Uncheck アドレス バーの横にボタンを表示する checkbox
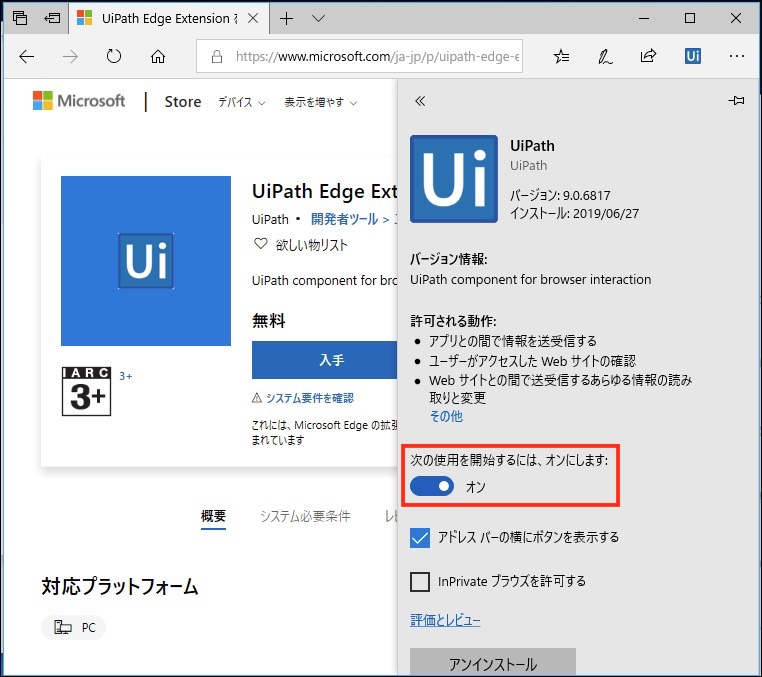This screenshot has width=762, height=677. tap(421, 538)
